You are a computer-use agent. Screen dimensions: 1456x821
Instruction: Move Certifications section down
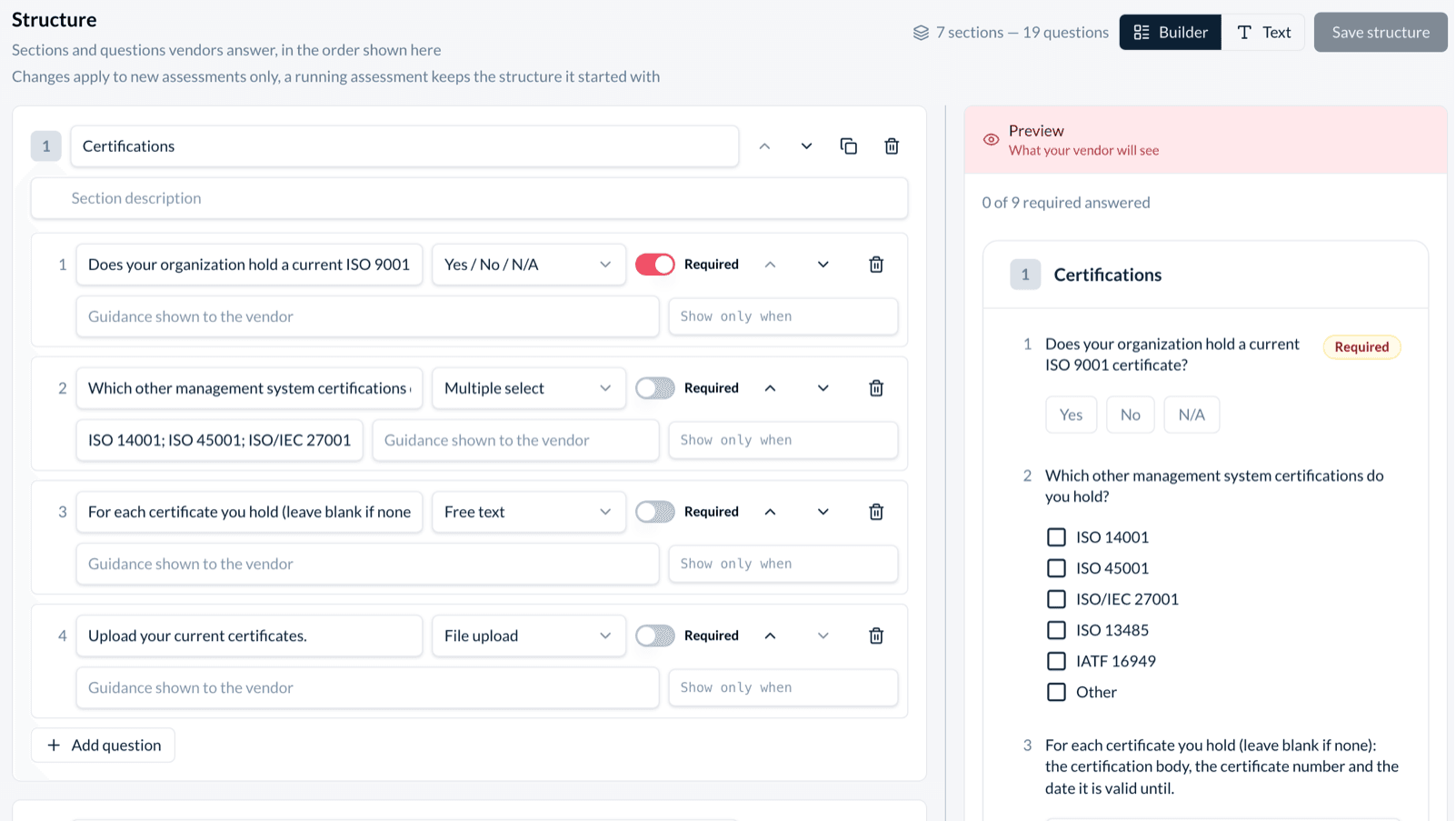click(806, 146)
